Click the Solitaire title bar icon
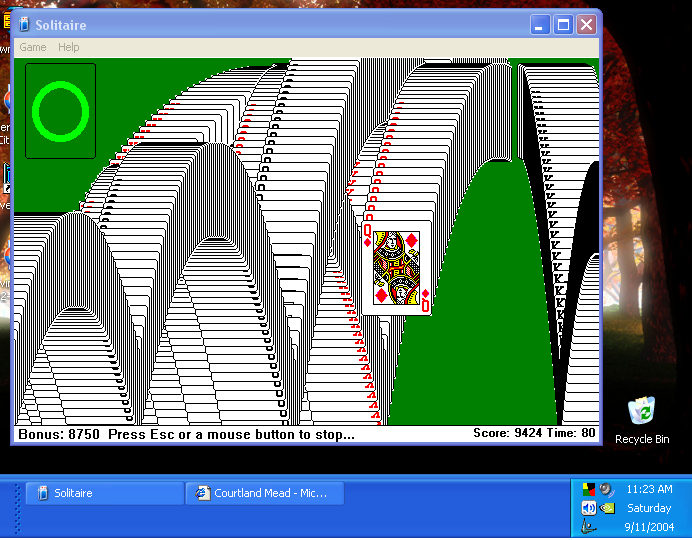692x540 pixels. 24,25
